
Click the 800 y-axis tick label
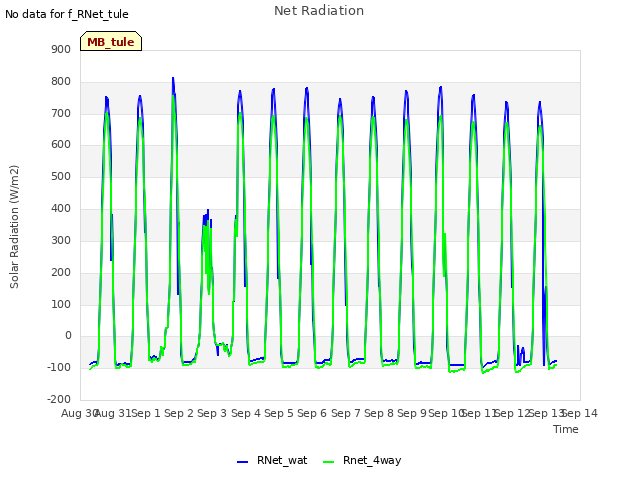click(61, 82)
